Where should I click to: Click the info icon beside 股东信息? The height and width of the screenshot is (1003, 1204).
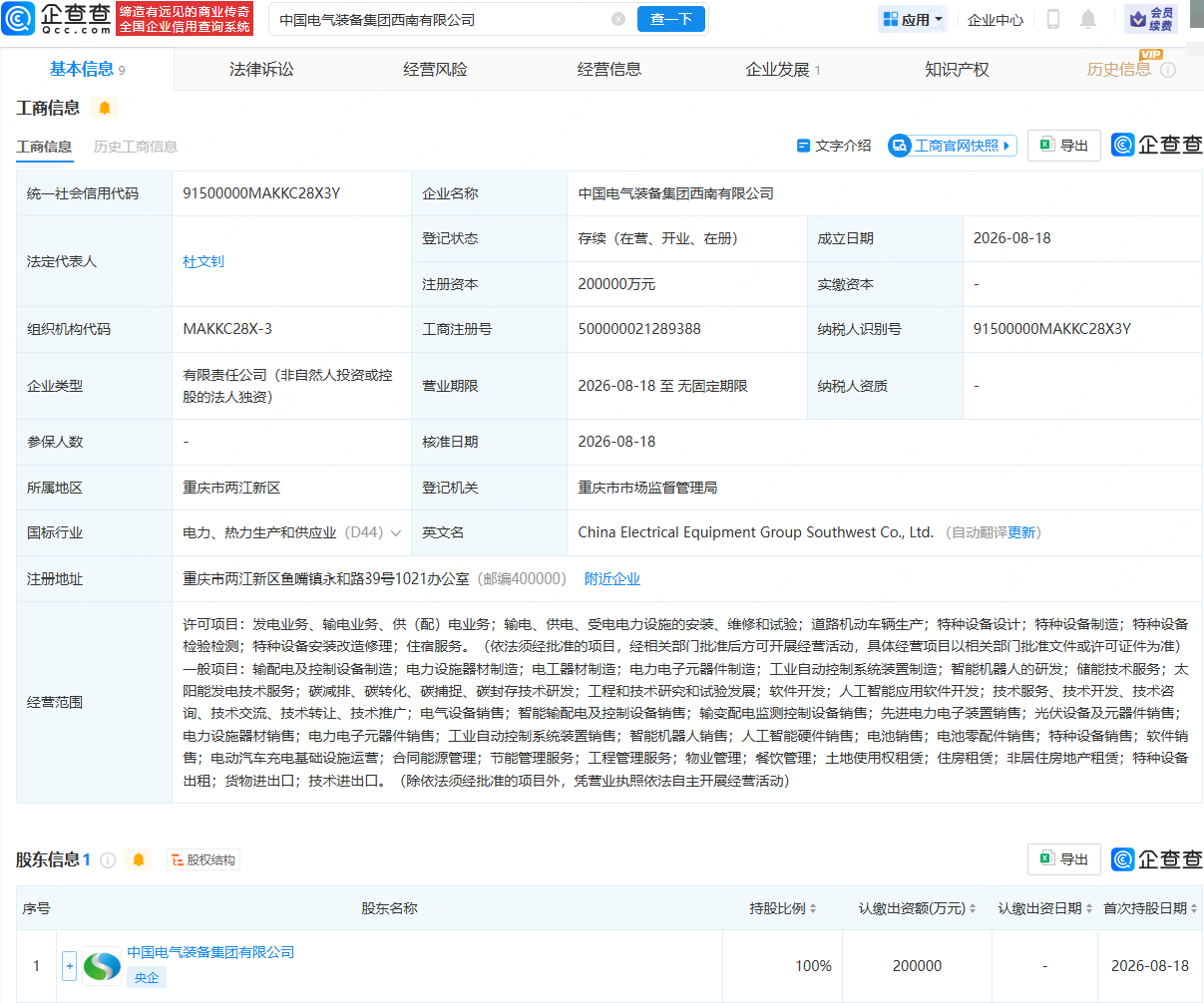point(108,859)
